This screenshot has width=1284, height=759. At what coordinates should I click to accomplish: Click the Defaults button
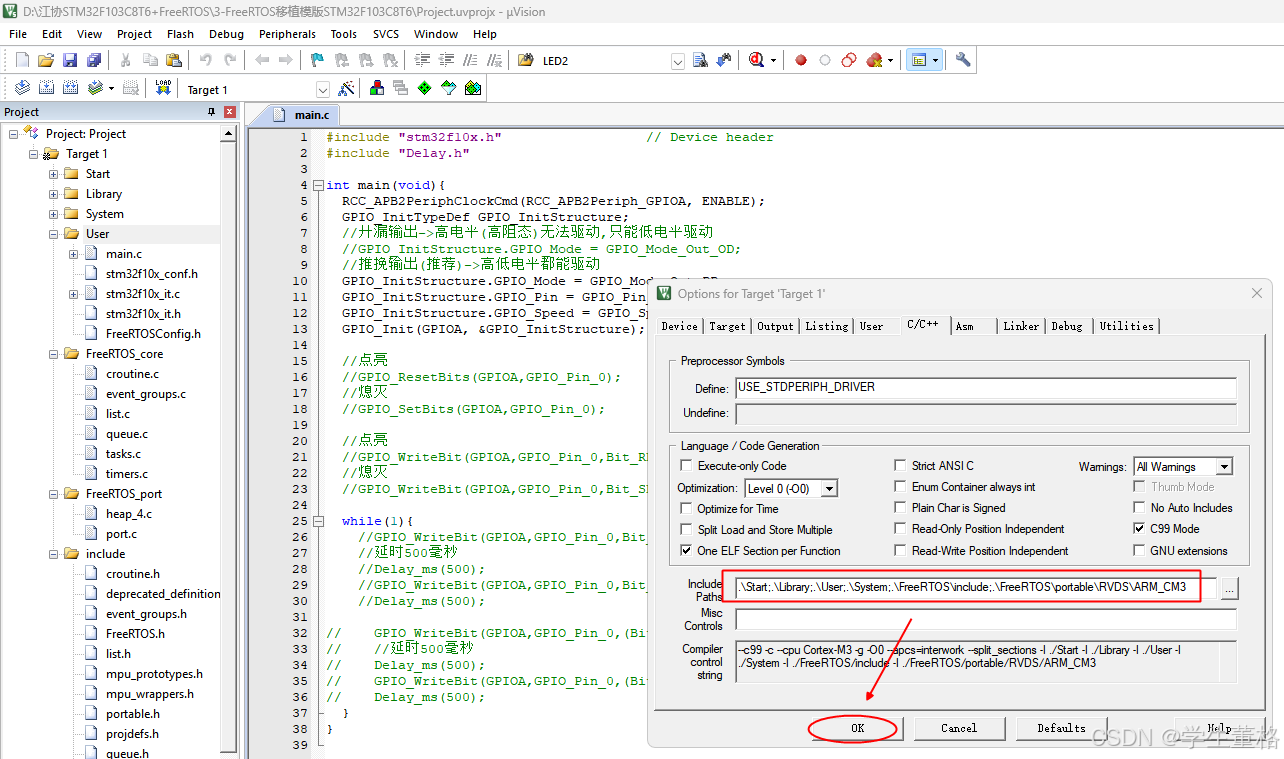point(1061,728)
